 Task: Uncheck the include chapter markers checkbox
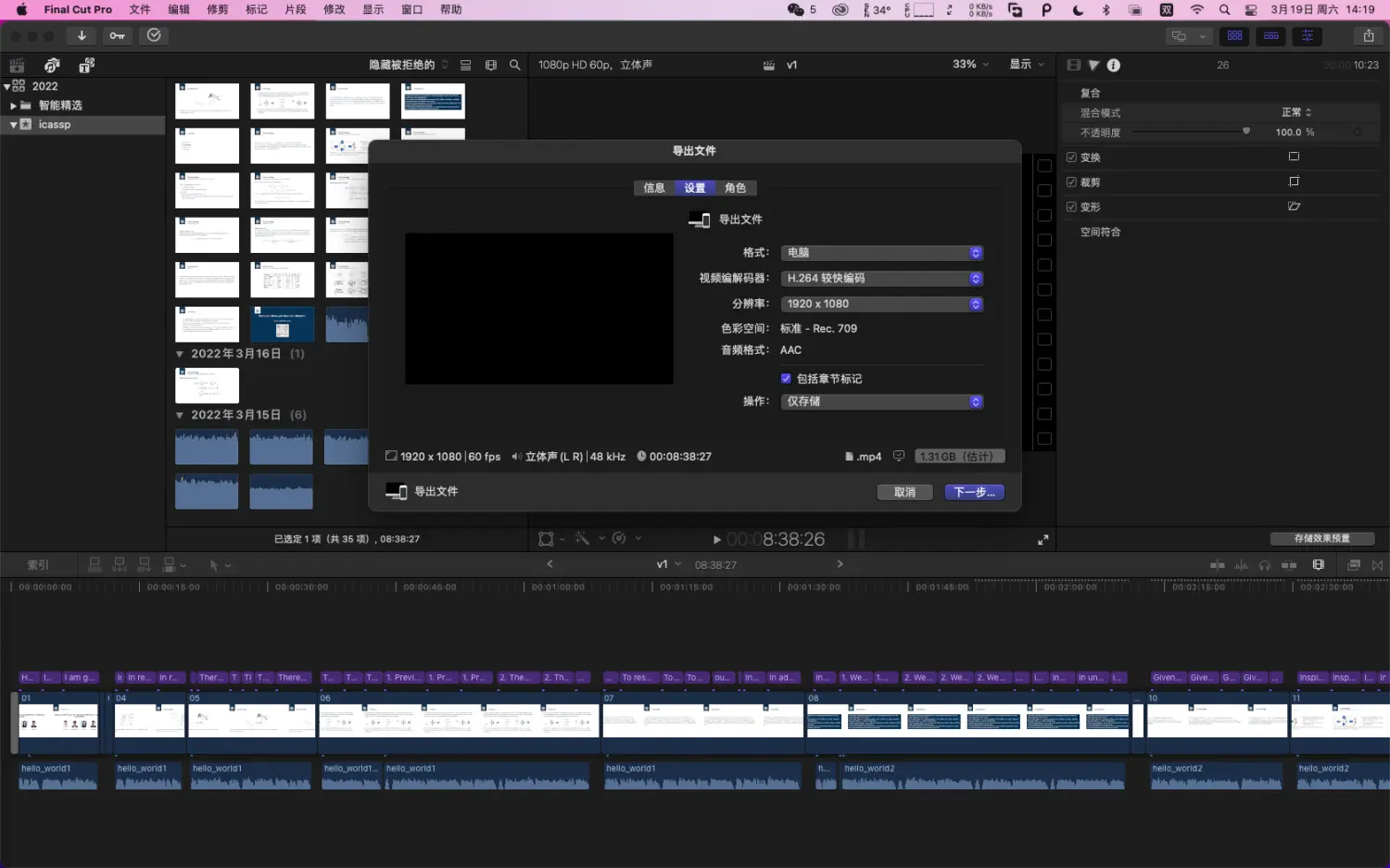[x=786, y=379]
